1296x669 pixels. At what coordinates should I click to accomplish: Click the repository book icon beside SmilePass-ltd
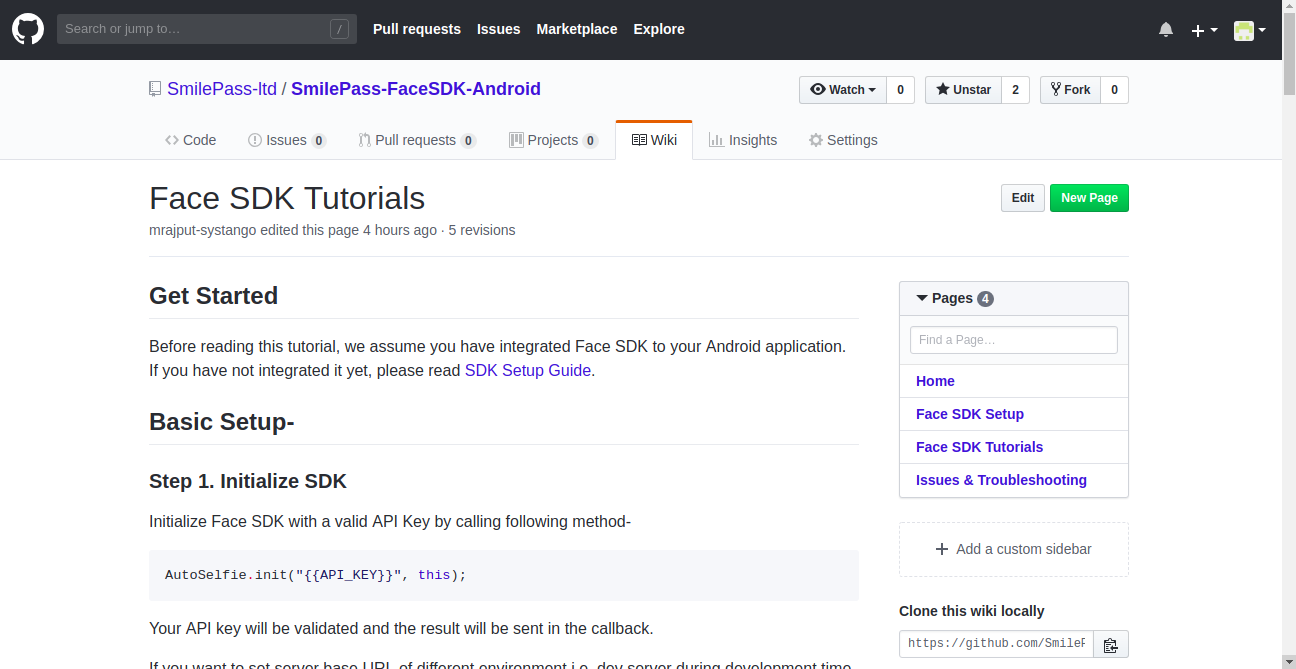point(155,89)
